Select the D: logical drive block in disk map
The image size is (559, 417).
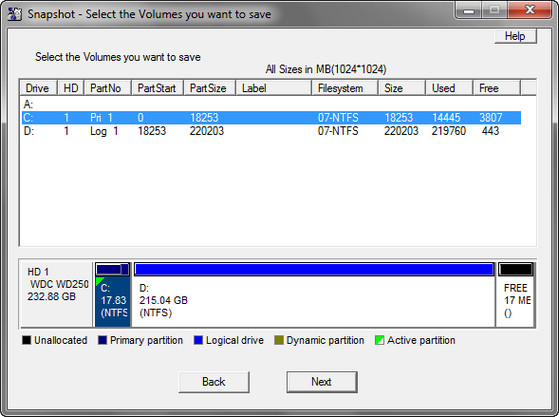click(x=314, y=295)
